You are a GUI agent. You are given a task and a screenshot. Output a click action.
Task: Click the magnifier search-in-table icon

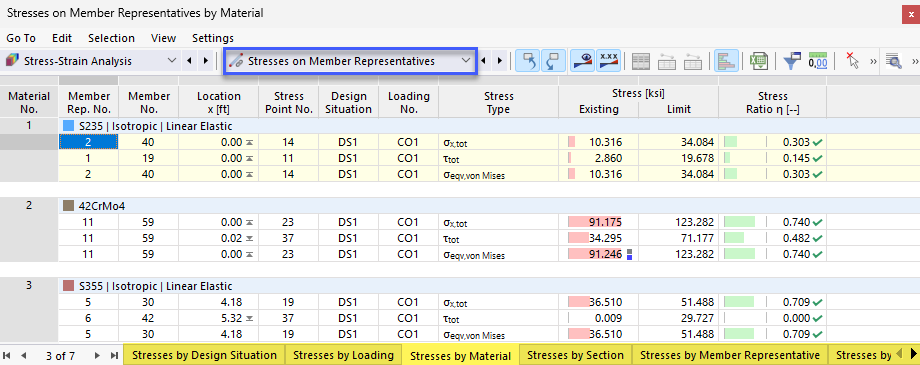click(894, 61)
